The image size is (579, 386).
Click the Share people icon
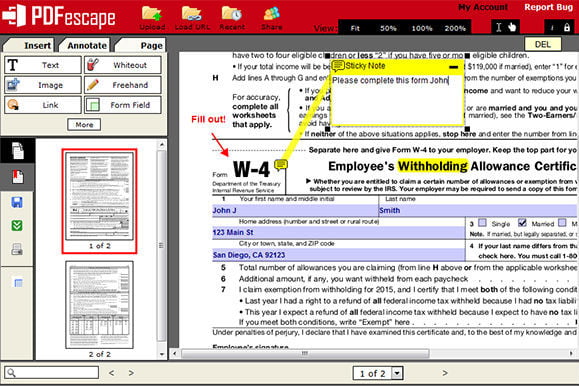pos(272,14)
